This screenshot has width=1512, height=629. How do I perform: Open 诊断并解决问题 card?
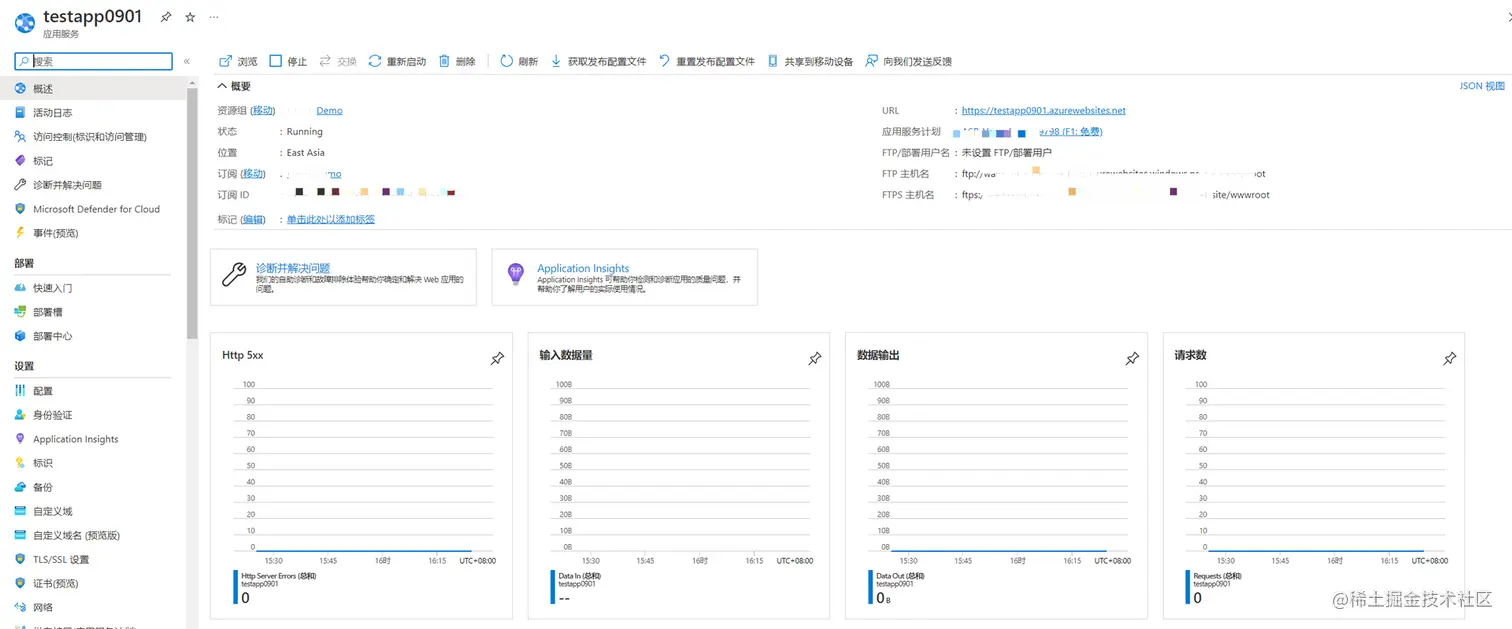click(343, 277)
